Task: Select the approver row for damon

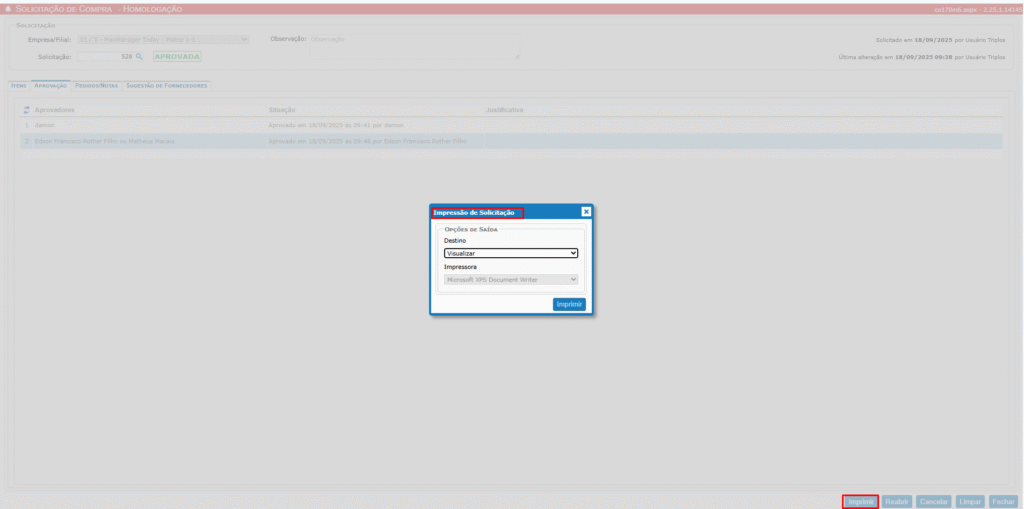Action: pos(44,125)
